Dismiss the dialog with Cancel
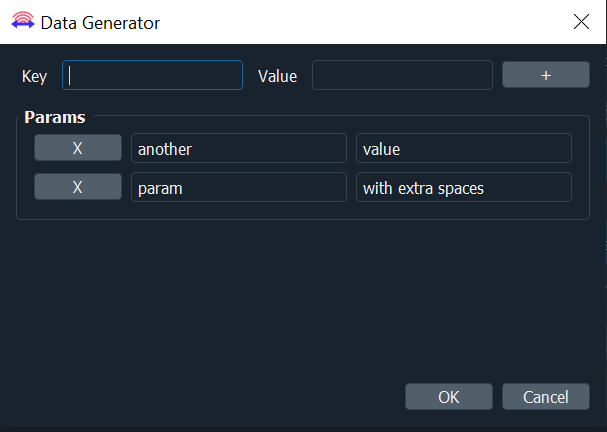Image resolution: width=607 pixels, height=432 pixels. (546, 397)
